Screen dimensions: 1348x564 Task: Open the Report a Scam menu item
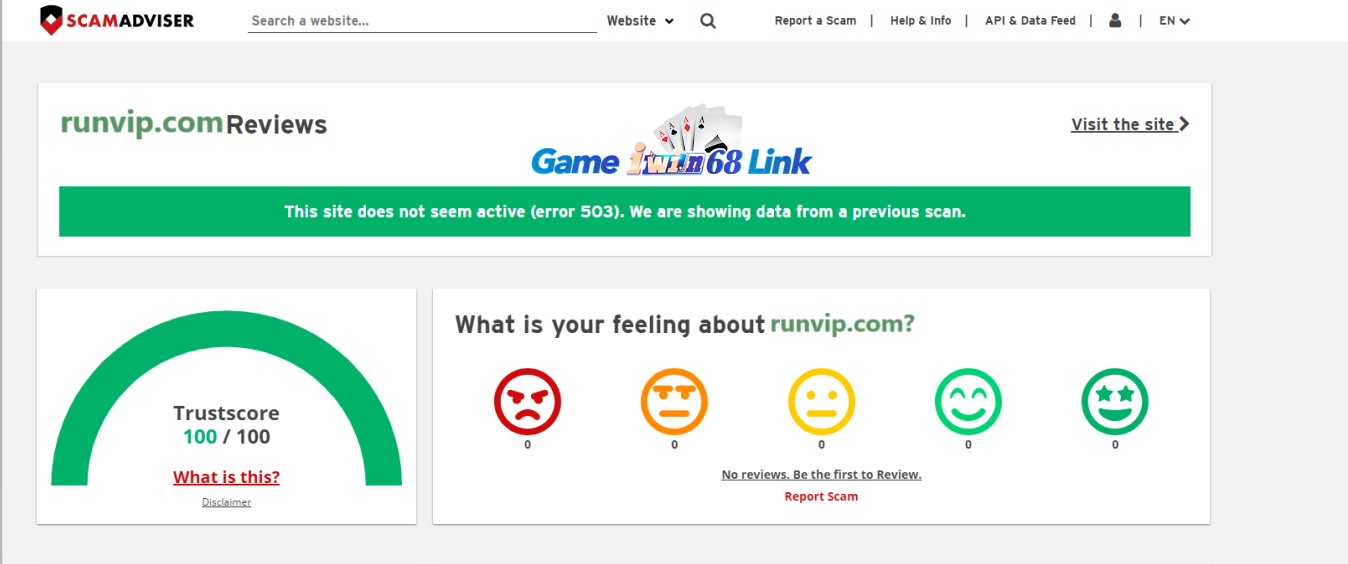tap(815, 21)
